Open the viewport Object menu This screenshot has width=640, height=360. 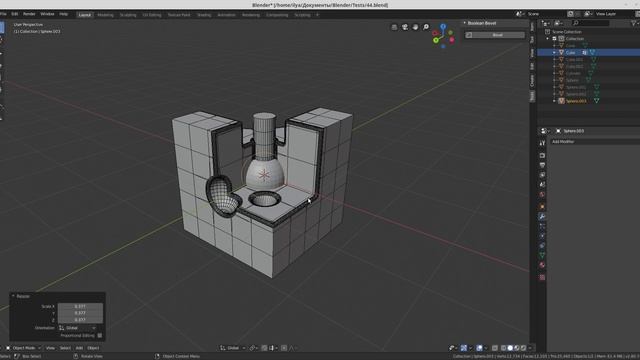[93, 348]
